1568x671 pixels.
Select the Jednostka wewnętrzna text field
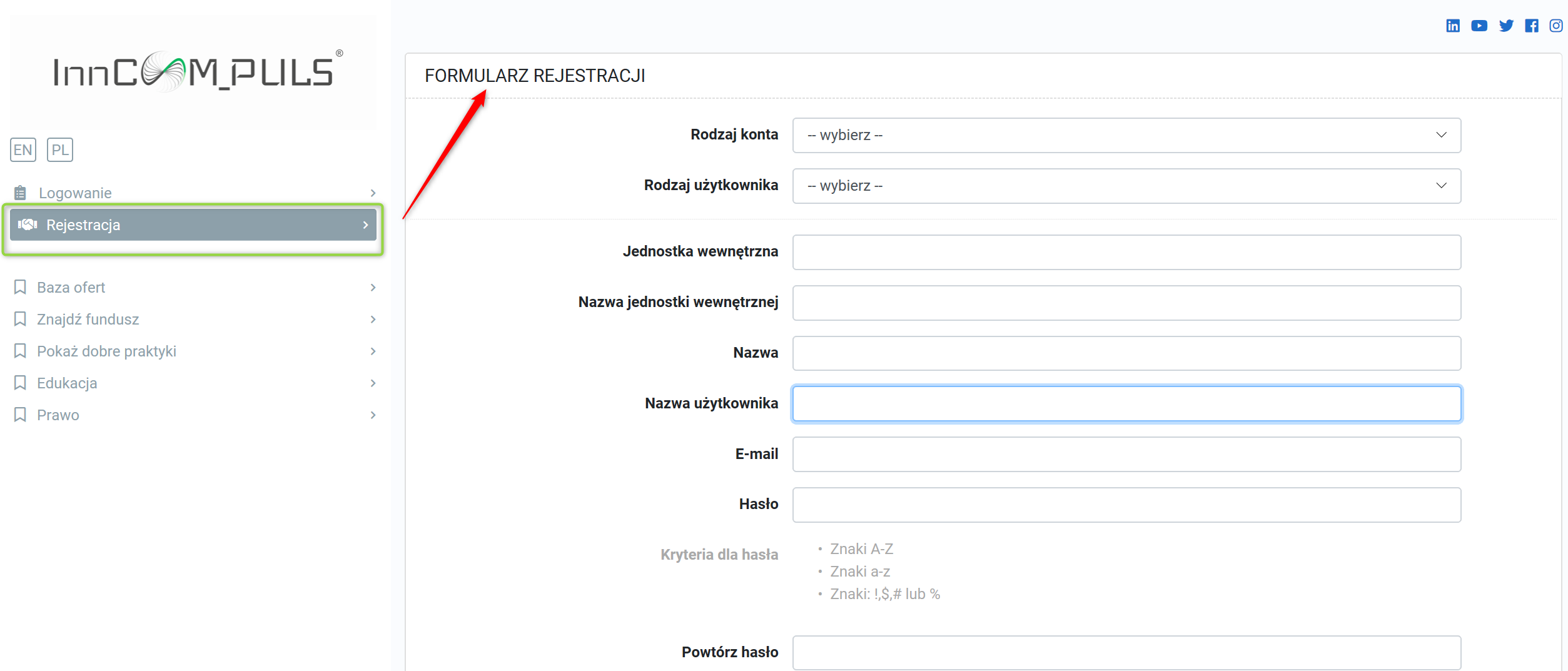click(x=1126, y=252)
